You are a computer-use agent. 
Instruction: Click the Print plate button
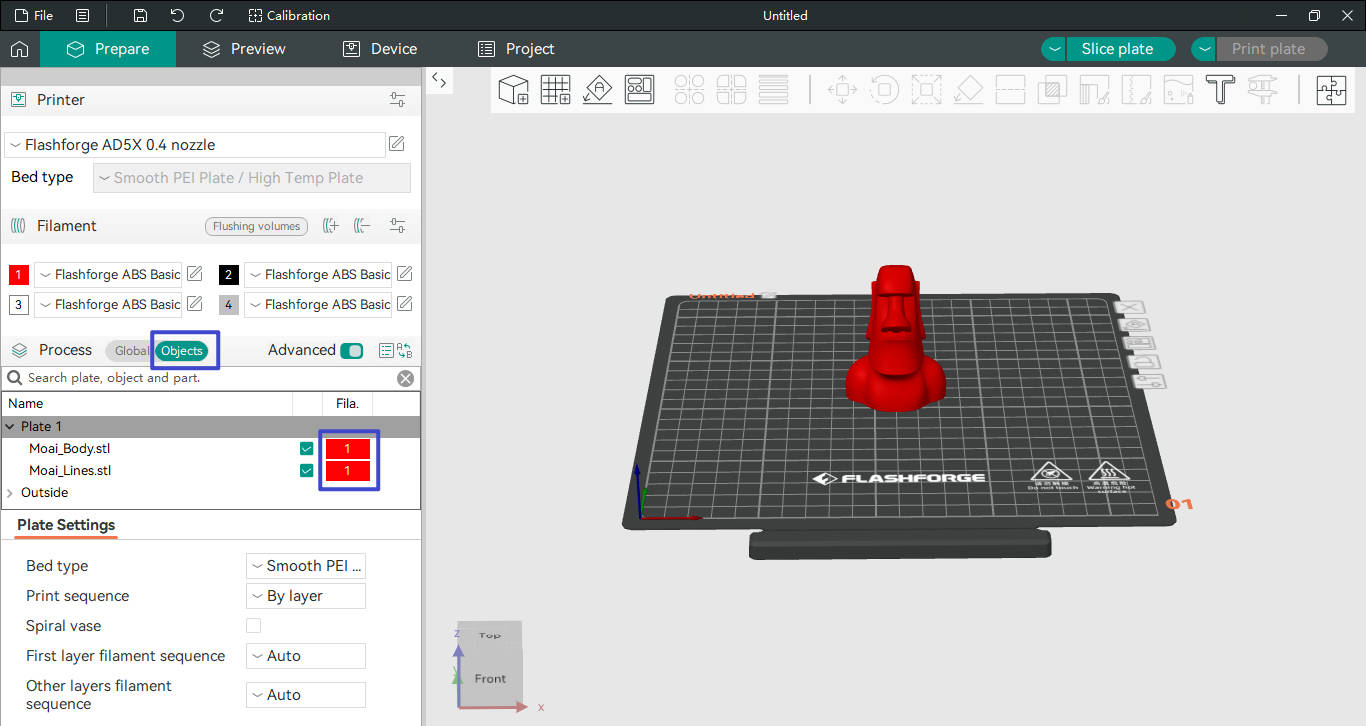click(x=1271, y=49)
